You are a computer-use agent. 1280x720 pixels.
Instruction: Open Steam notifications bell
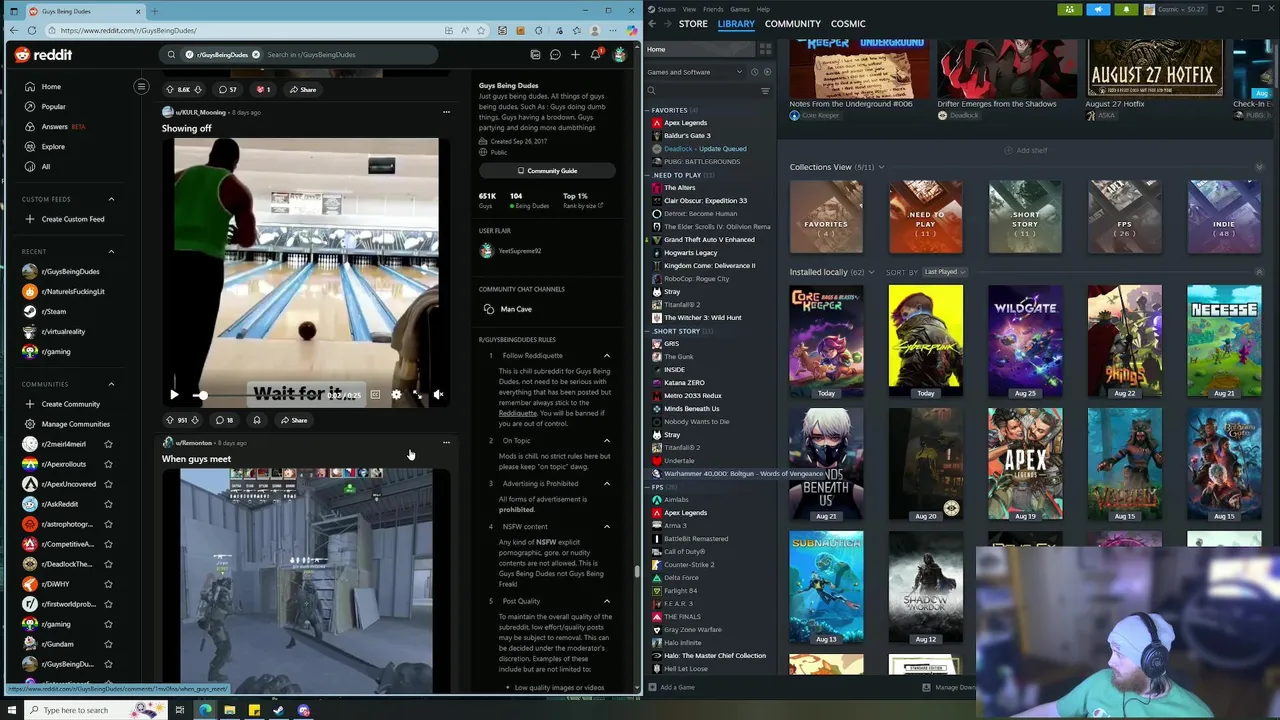click(x=1126, y=10)
